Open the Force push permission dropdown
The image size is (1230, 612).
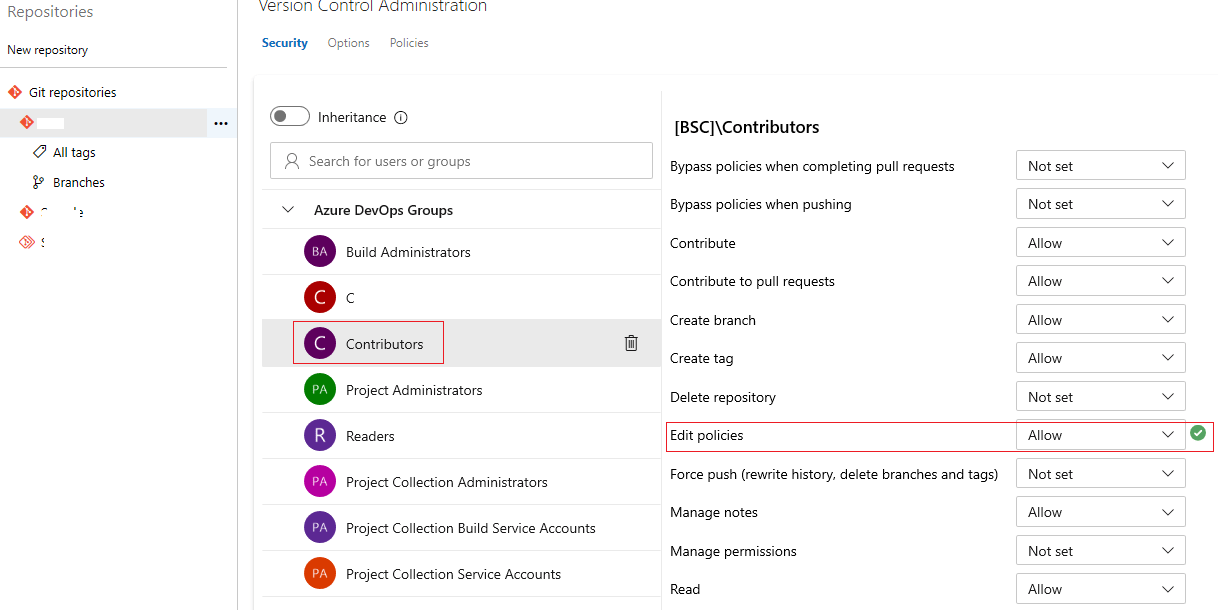[1101, 474]
